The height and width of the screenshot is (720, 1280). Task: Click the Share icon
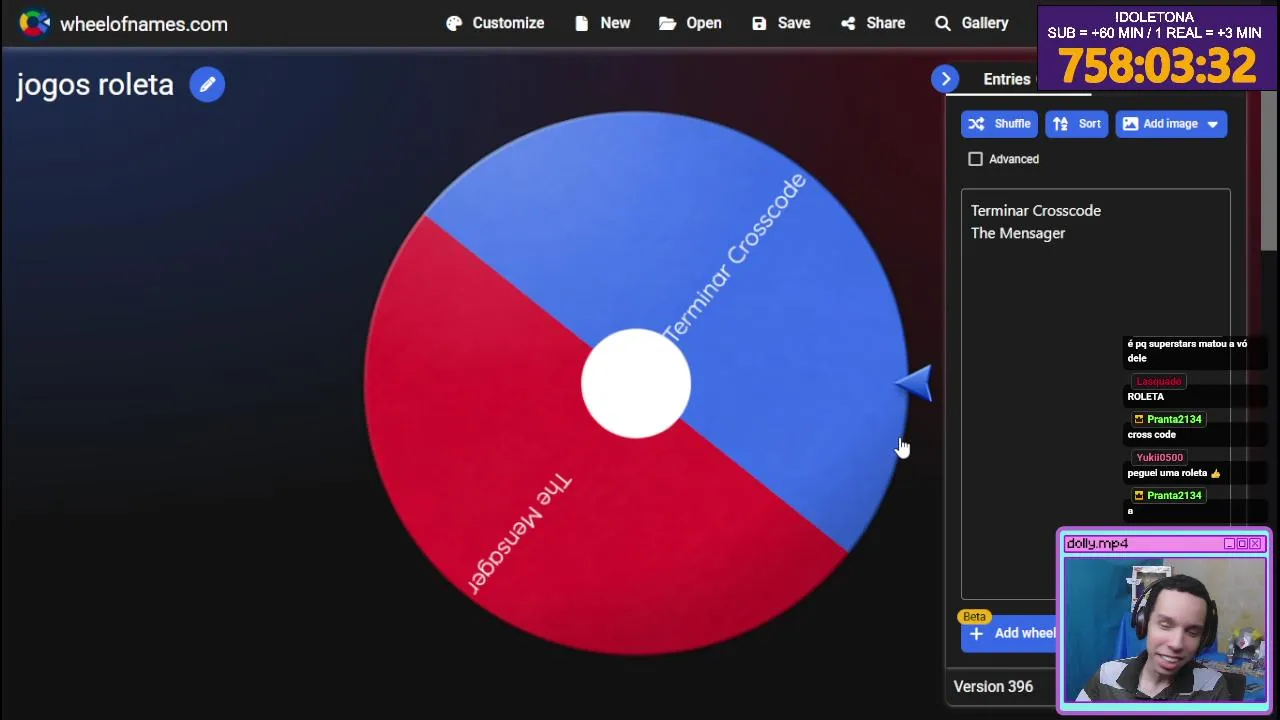tap(848, 23)
